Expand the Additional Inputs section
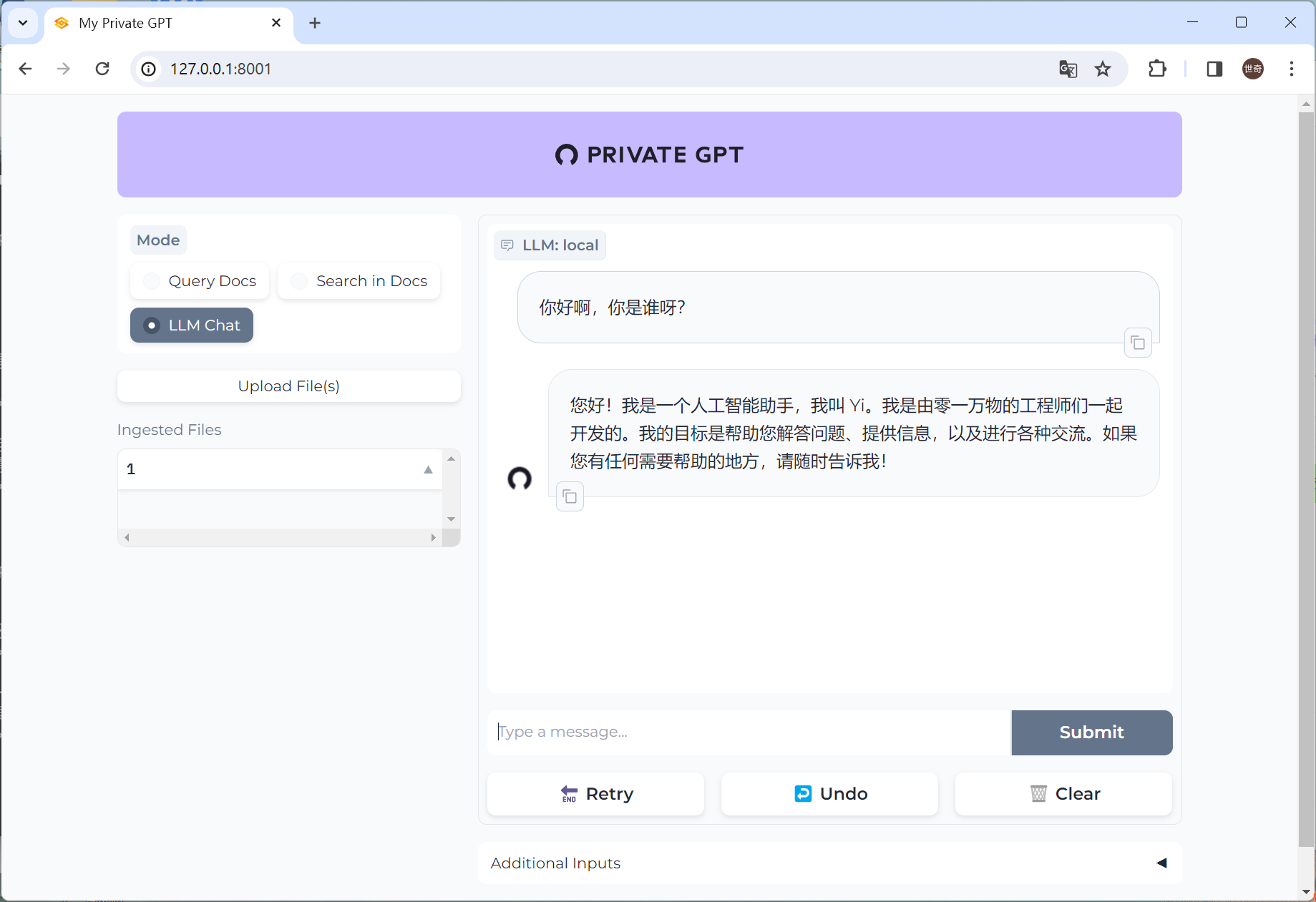 point(830,863)
